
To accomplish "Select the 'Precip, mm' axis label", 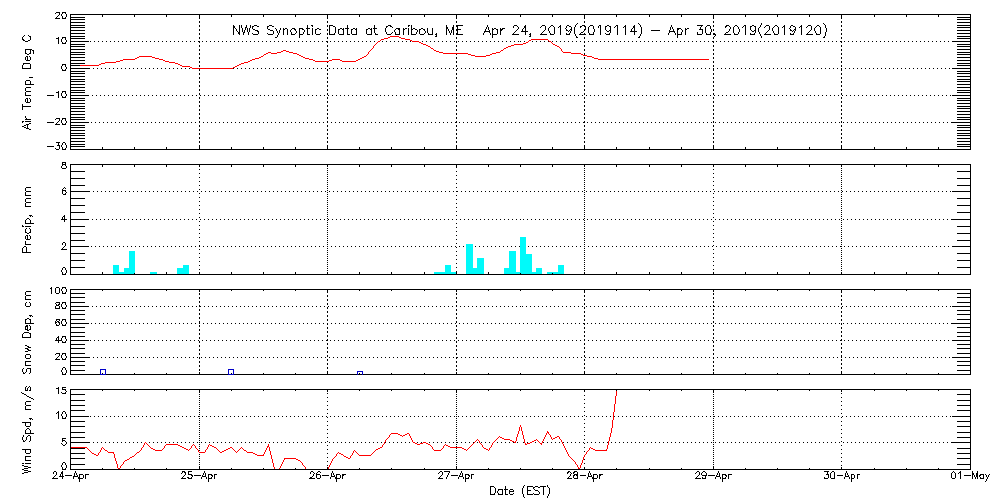I will point(26,217).
